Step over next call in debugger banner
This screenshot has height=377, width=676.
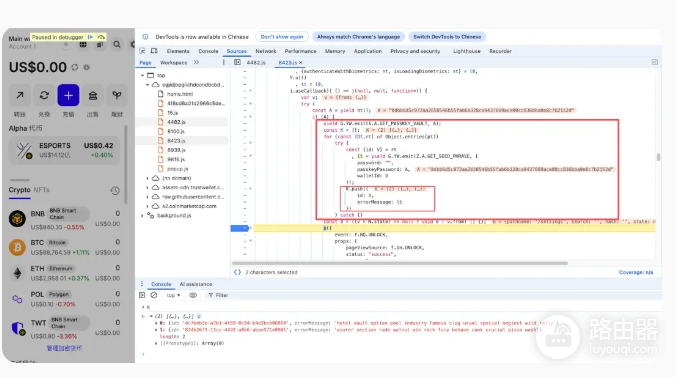[101, 37]
